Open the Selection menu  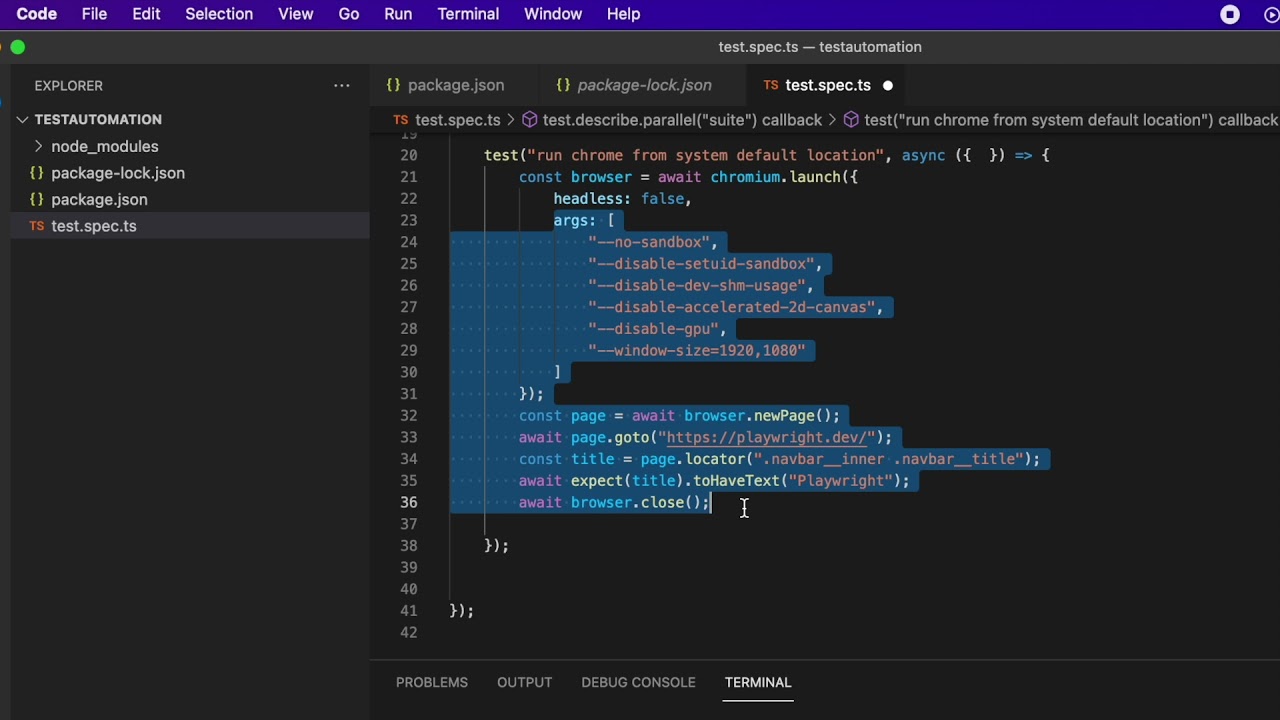click(219, 14)
